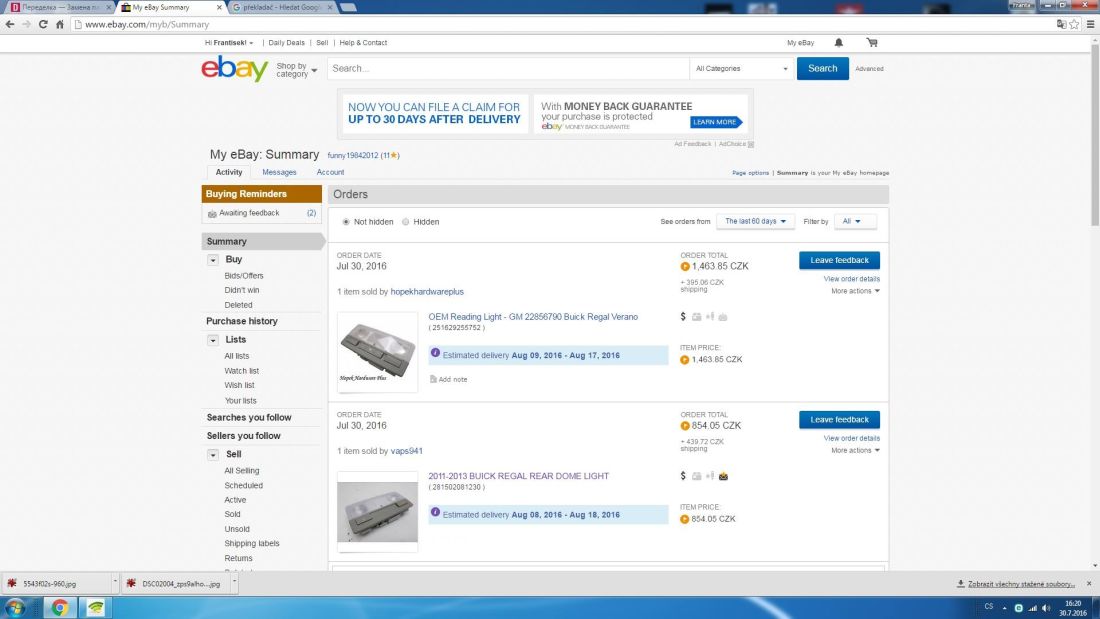The image size is (1100, 619).
Task: Click the translate page icon in the address bar
Action: (x=1060, y=24)
